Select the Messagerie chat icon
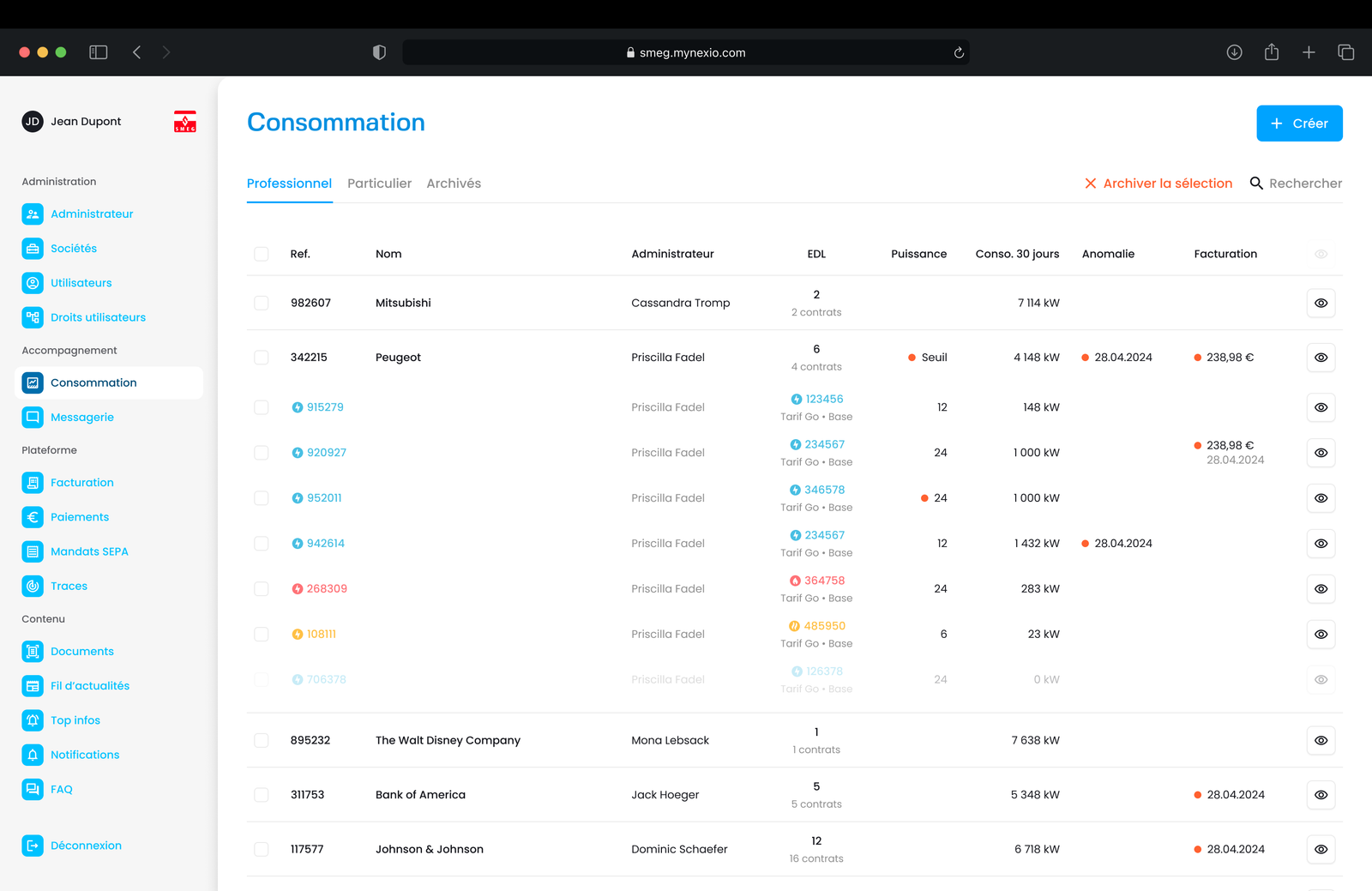 pyautogui.click(x=33, y=418)
